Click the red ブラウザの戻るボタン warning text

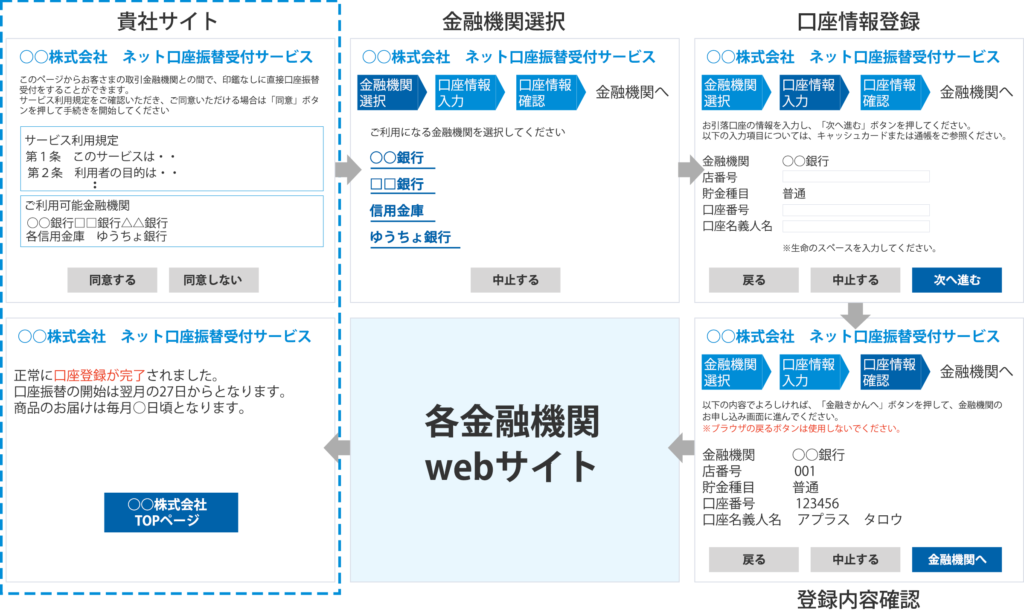[x=801, y=428]
